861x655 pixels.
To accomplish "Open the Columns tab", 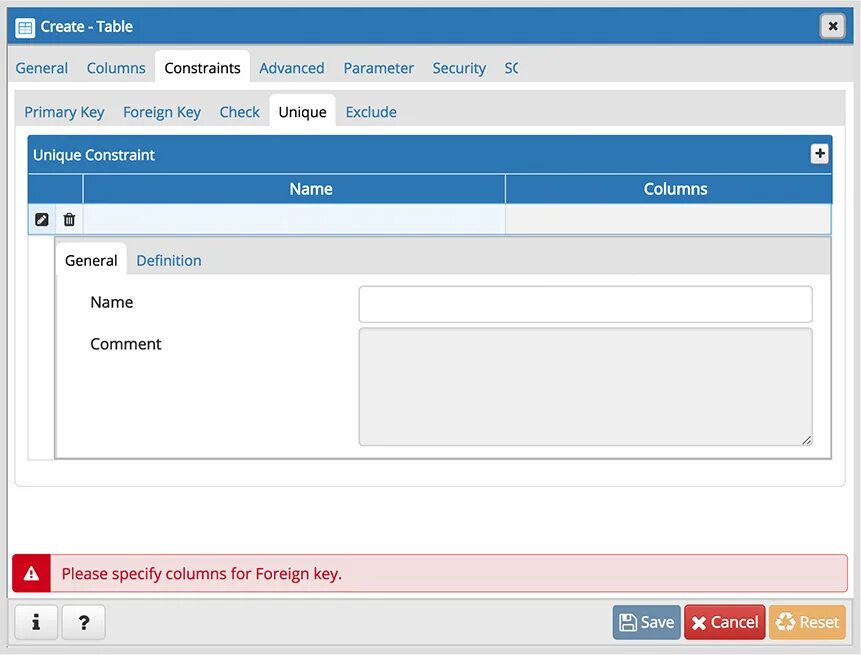I will (x=116, y=68).
